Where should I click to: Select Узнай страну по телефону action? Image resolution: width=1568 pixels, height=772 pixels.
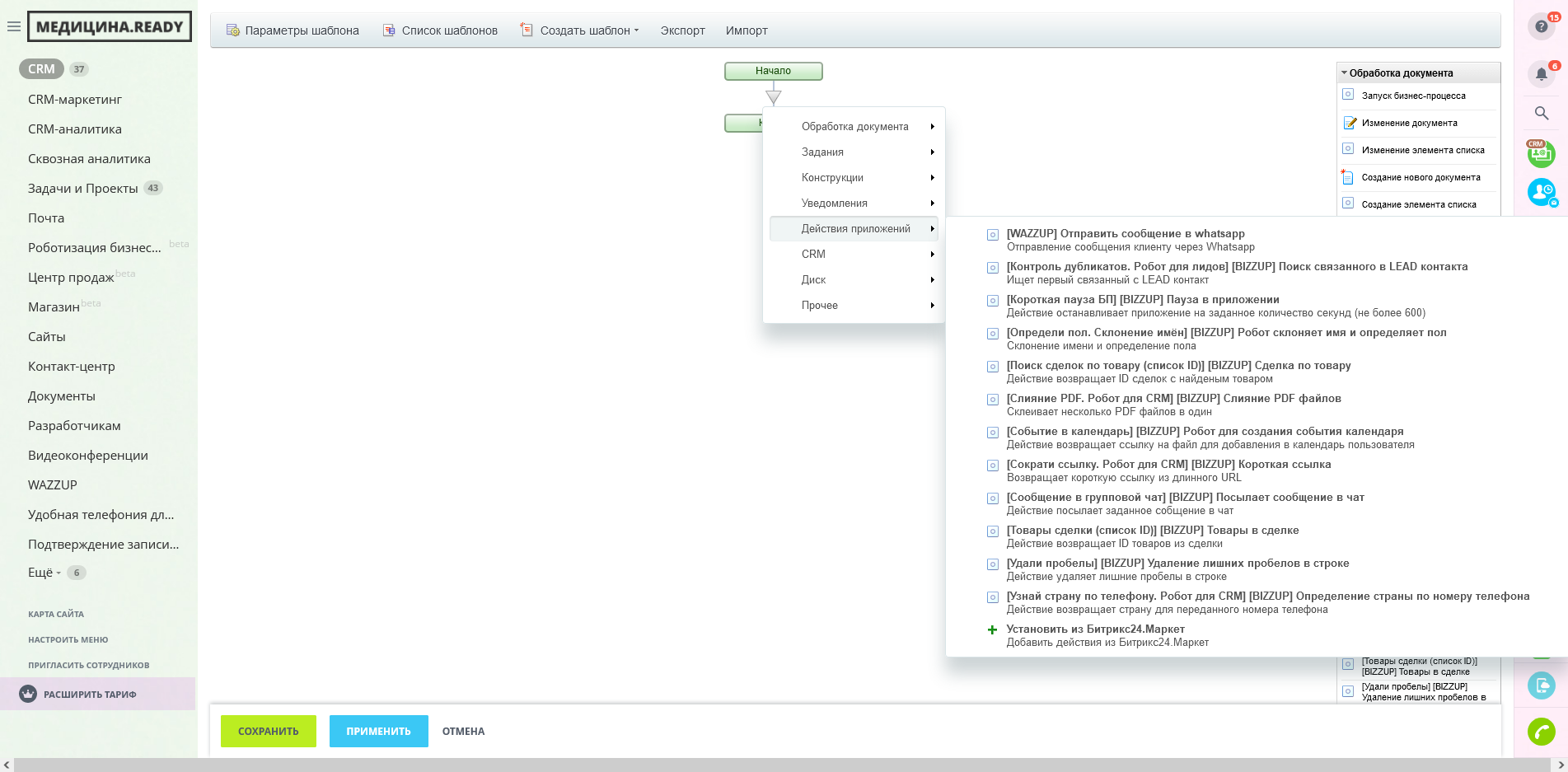click(x=1267, y=602)
